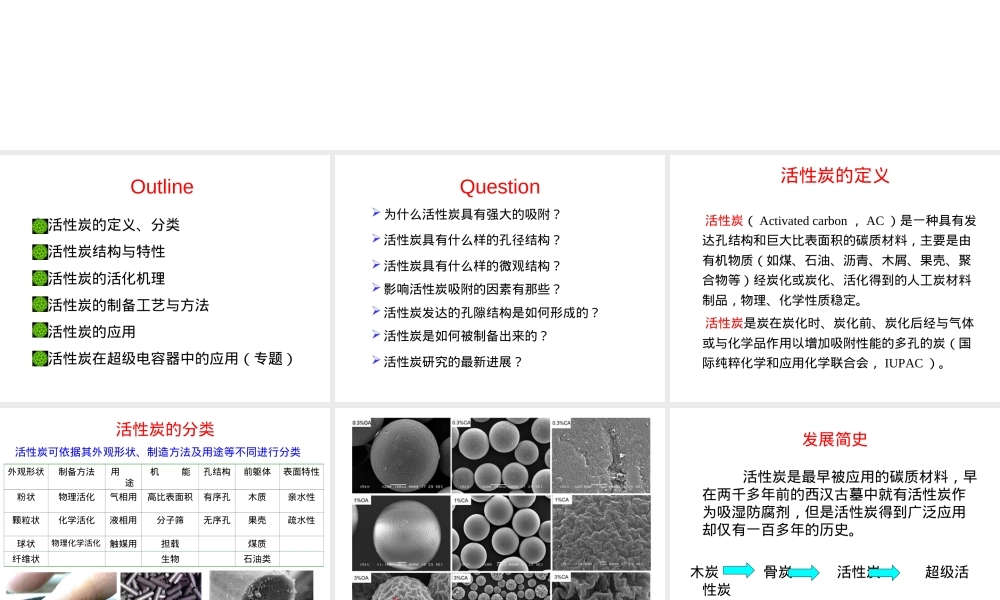Click the table cell 粉状
This screenshot has height=600, width=1000.
[x=26, y=497]
